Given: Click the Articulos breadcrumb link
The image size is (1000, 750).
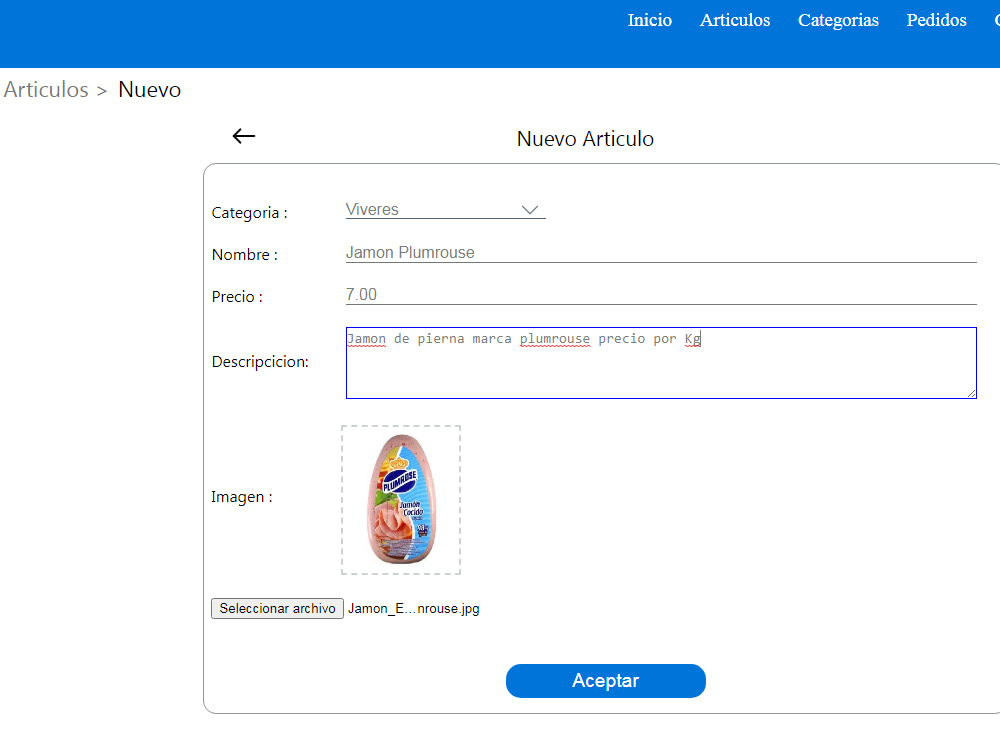Looking at the screenshot, I should tap(46, 90).
